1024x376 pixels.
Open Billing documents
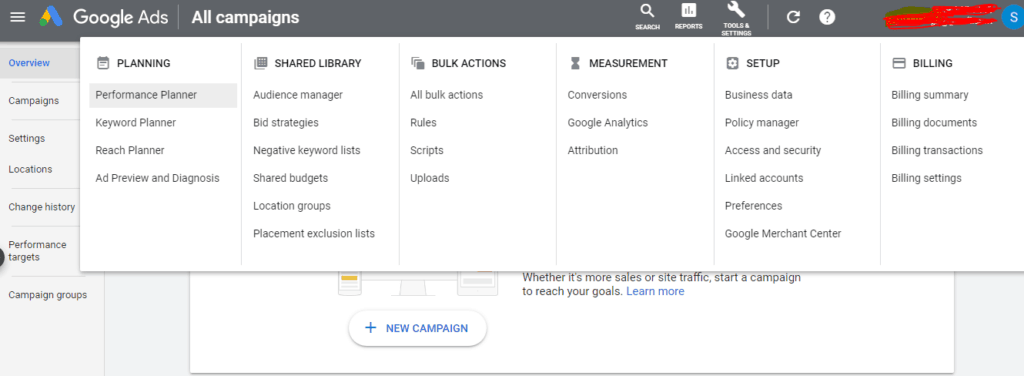[x=934, y=123]
